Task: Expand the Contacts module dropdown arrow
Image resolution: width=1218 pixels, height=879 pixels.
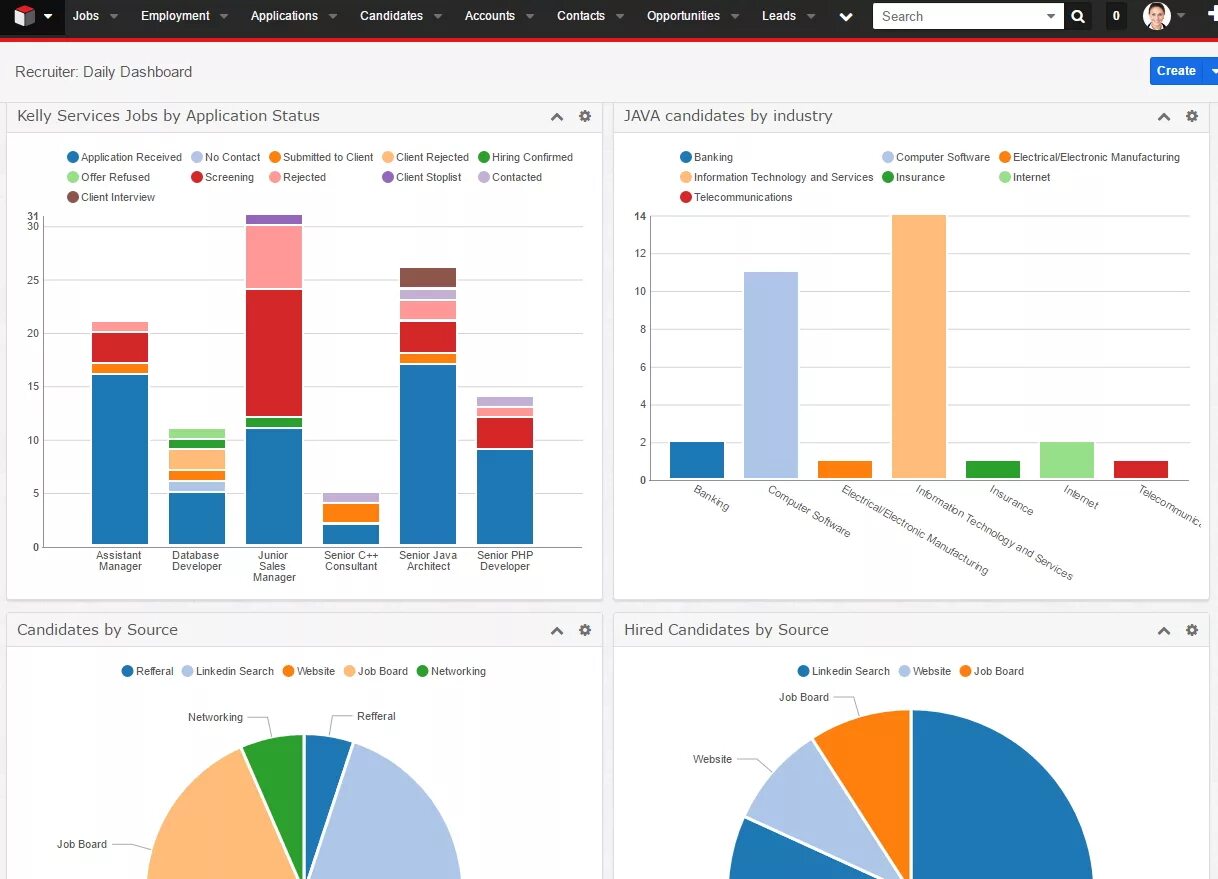Action: (620, 17)
